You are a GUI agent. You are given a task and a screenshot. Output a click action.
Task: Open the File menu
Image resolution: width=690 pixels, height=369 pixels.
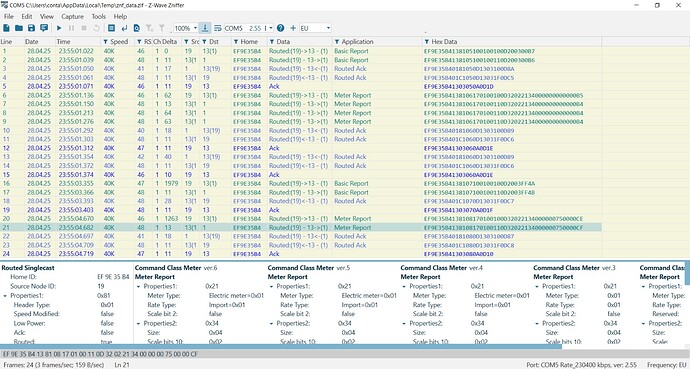[8, 17]
